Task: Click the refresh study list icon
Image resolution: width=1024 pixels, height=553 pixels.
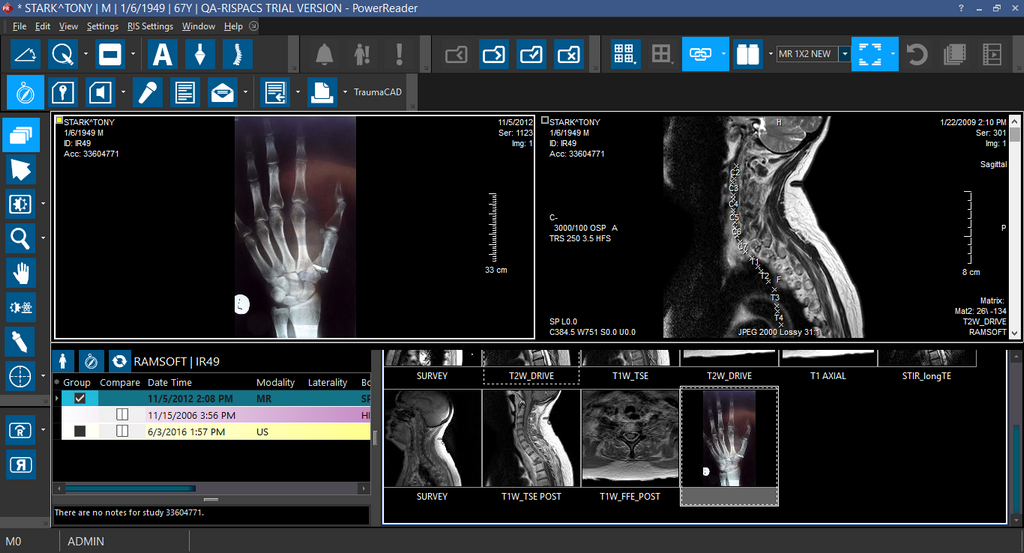Action: tap(119, 360)
